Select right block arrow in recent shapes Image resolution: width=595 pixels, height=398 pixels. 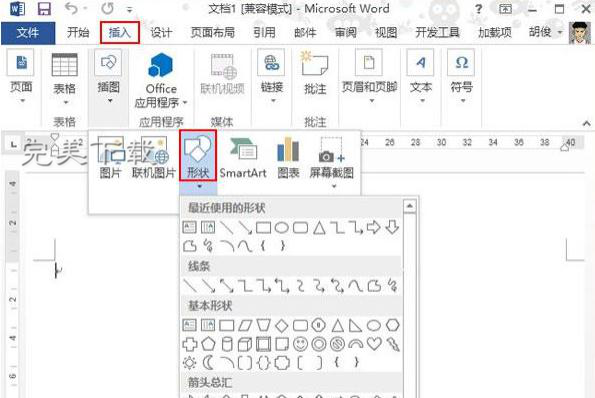pos(374,227)
